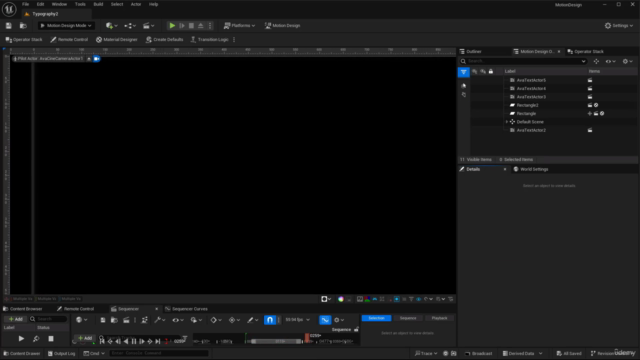Image resolution: width=640 pixels, height=360 pixels.
Task: Click the Remote Control play button
Action: 21,339
